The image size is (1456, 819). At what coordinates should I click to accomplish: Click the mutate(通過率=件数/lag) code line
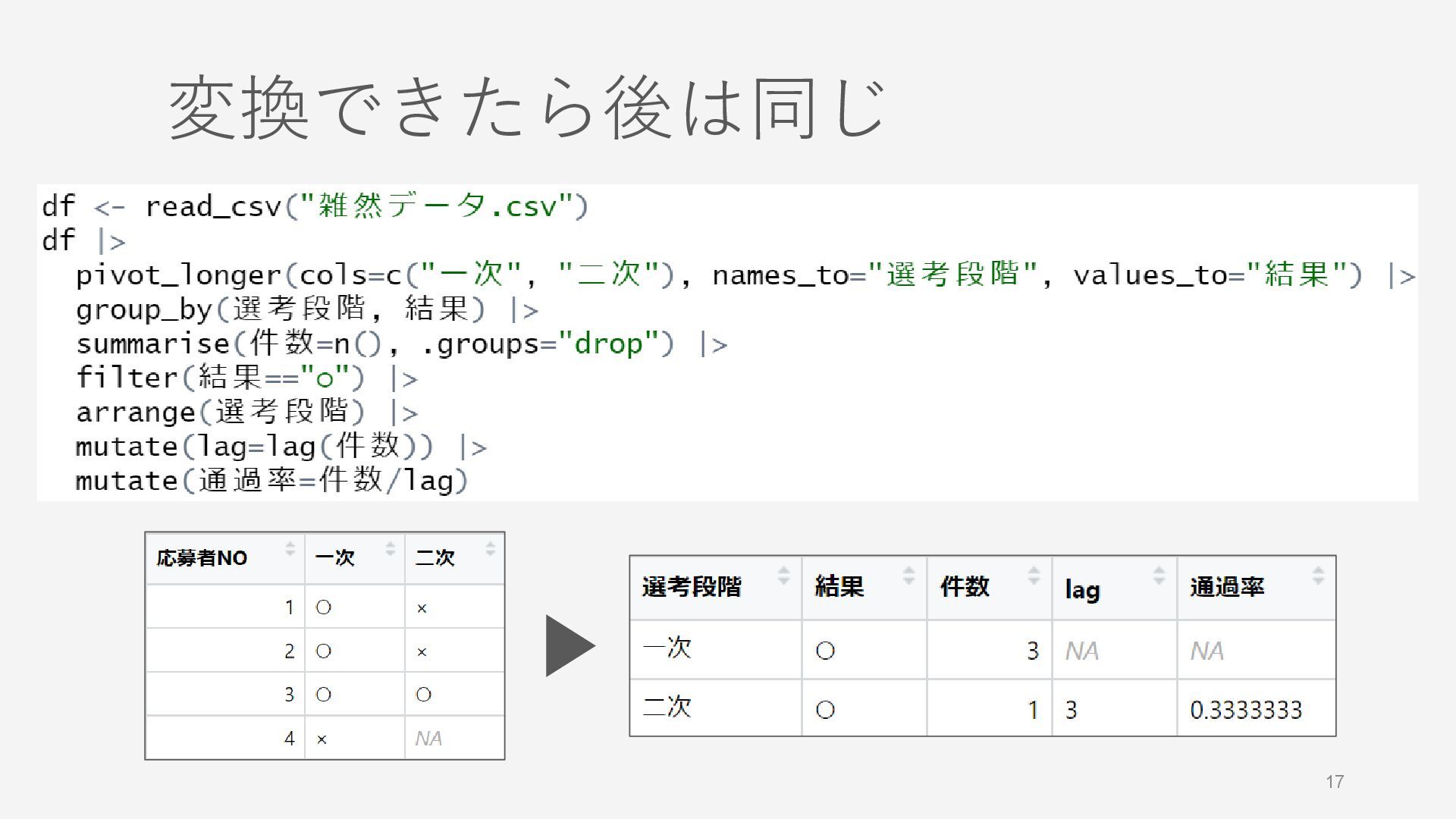click(272, 482)
